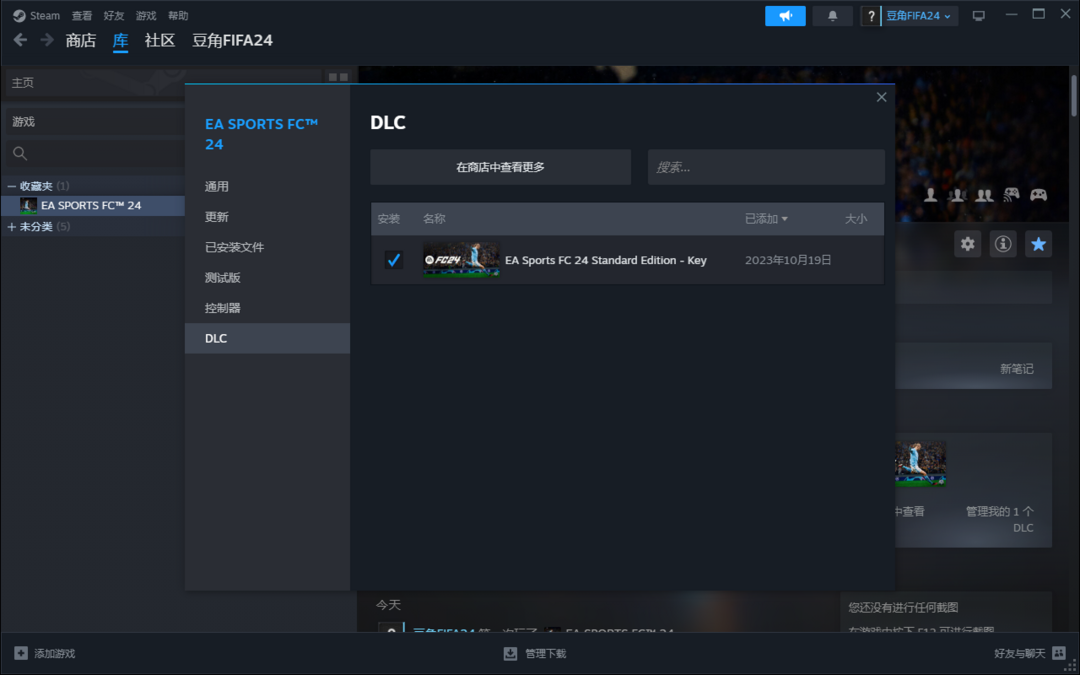Open the 帮助 menu

(178, 15)
